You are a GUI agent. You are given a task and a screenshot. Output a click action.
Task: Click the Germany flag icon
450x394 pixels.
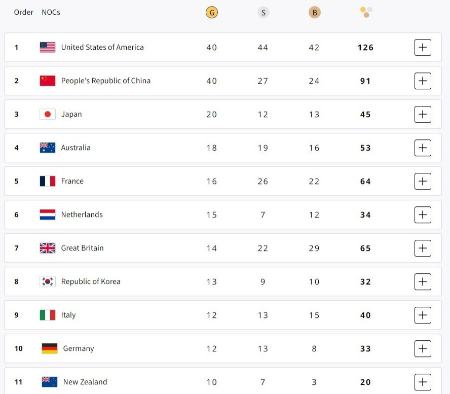[x=49, y=349]
